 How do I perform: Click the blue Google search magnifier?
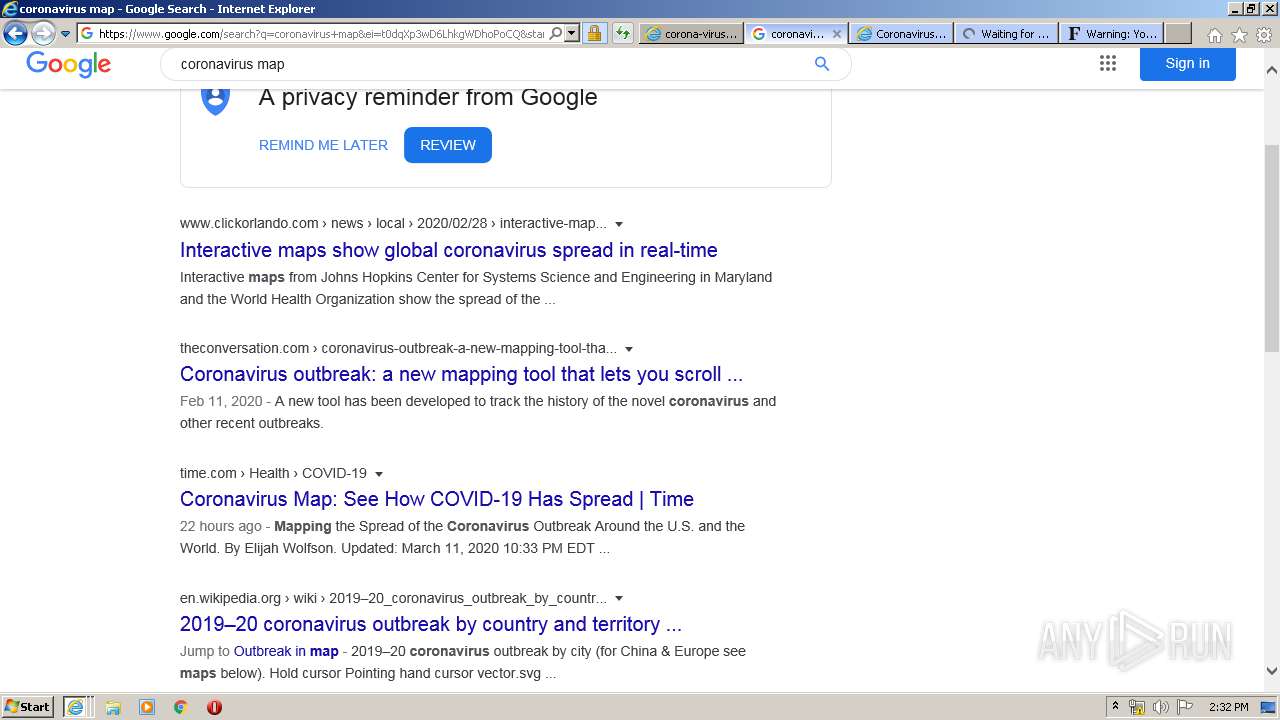click(x=822, y=63)
